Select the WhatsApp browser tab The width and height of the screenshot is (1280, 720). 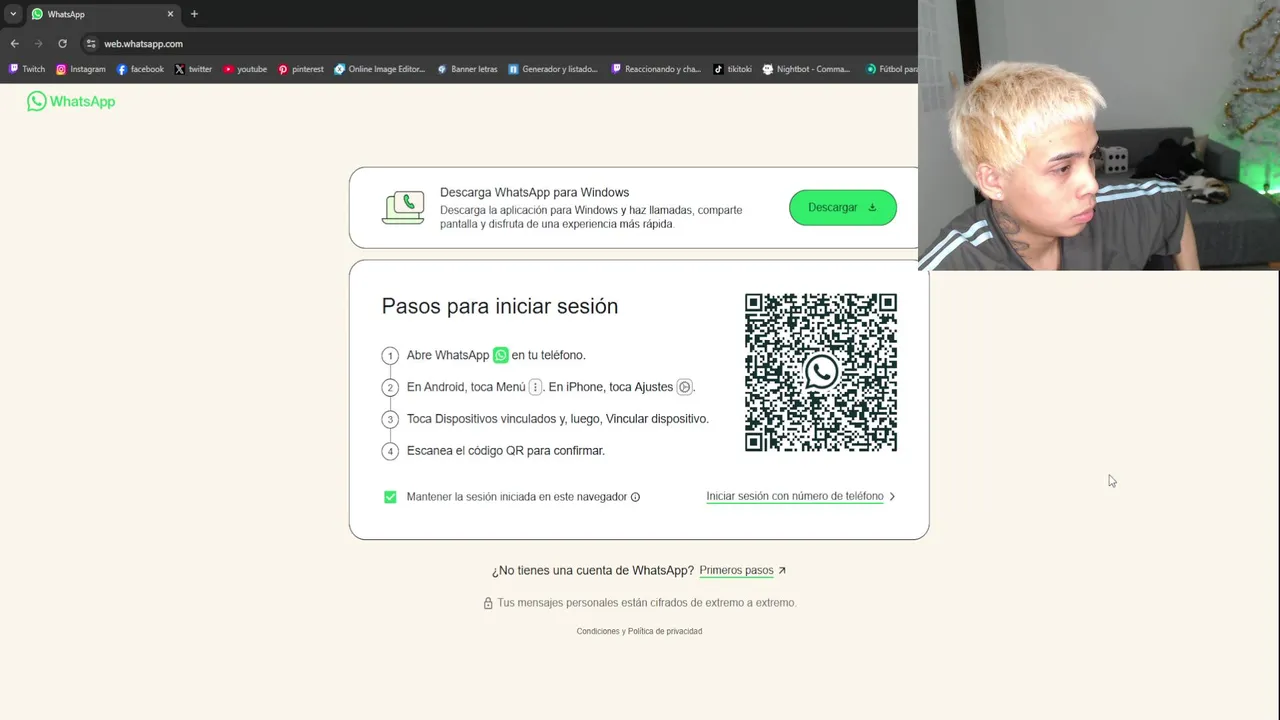102,14
